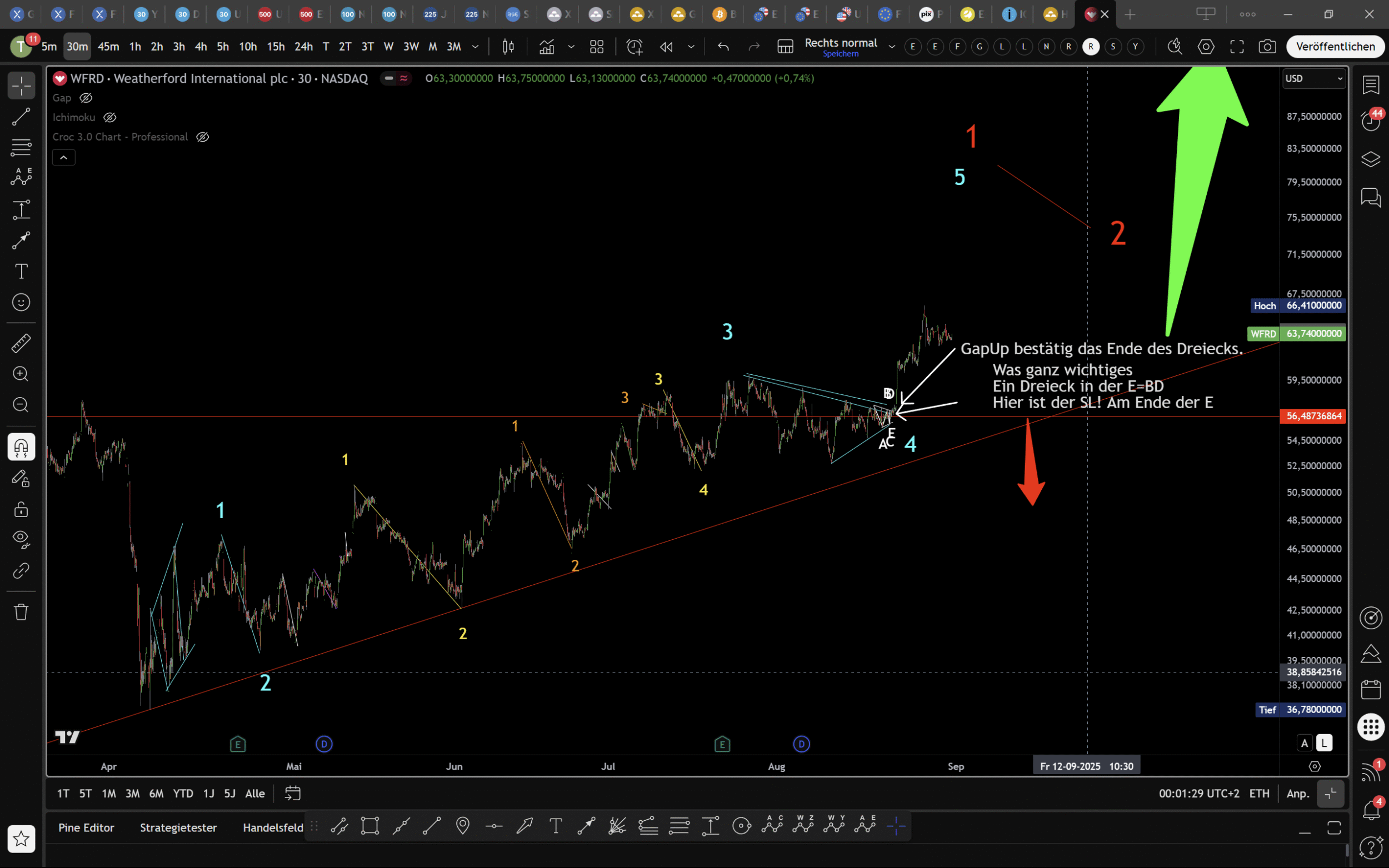Activate the ruler measure tool

21,343
